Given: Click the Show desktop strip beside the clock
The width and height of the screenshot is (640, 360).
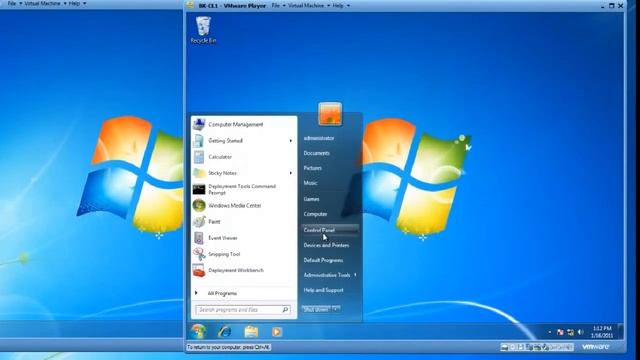Looking at the screenshot, I should click(620, 331).
